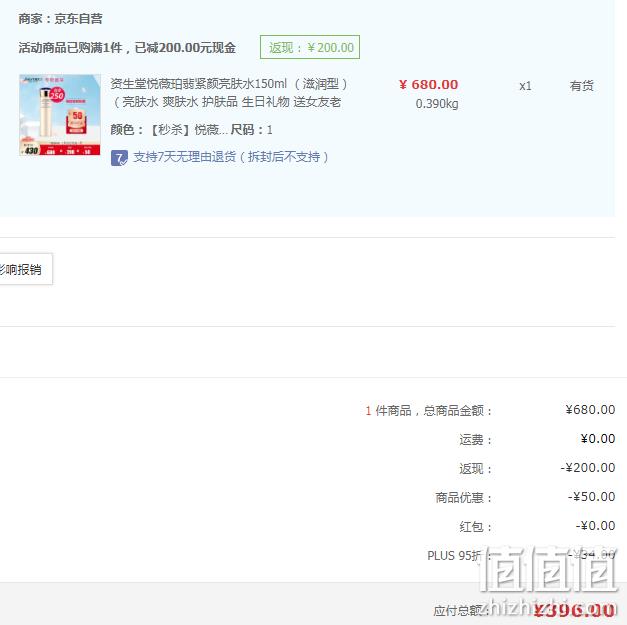Click the 商品优惠 value -¥50.00
627x625 pixels.
(591, 496)
